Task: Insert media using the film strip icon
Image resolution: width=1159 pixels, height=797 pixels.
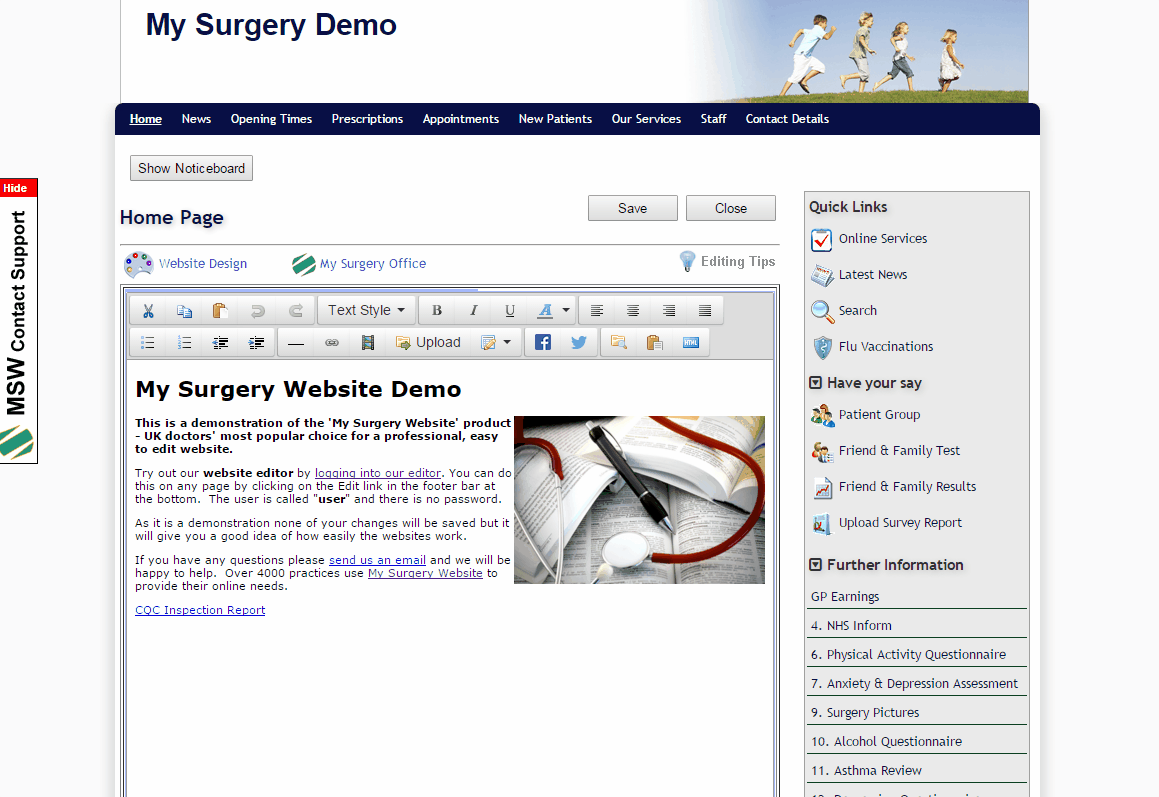Action: (x=368, y=342)
